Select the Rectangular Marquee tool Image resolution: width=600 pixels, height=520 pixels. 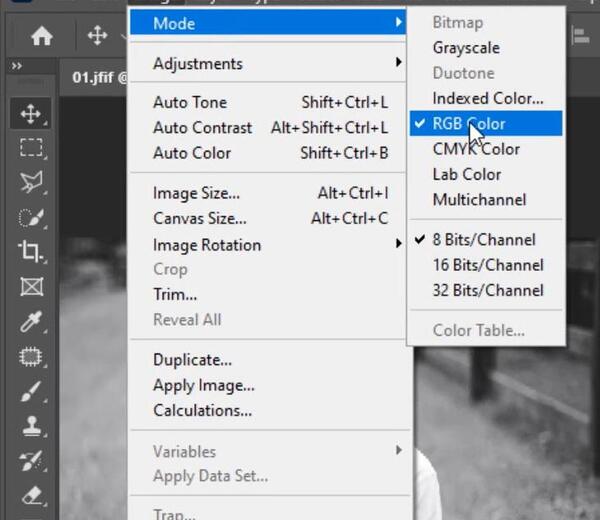pos(31,148)
